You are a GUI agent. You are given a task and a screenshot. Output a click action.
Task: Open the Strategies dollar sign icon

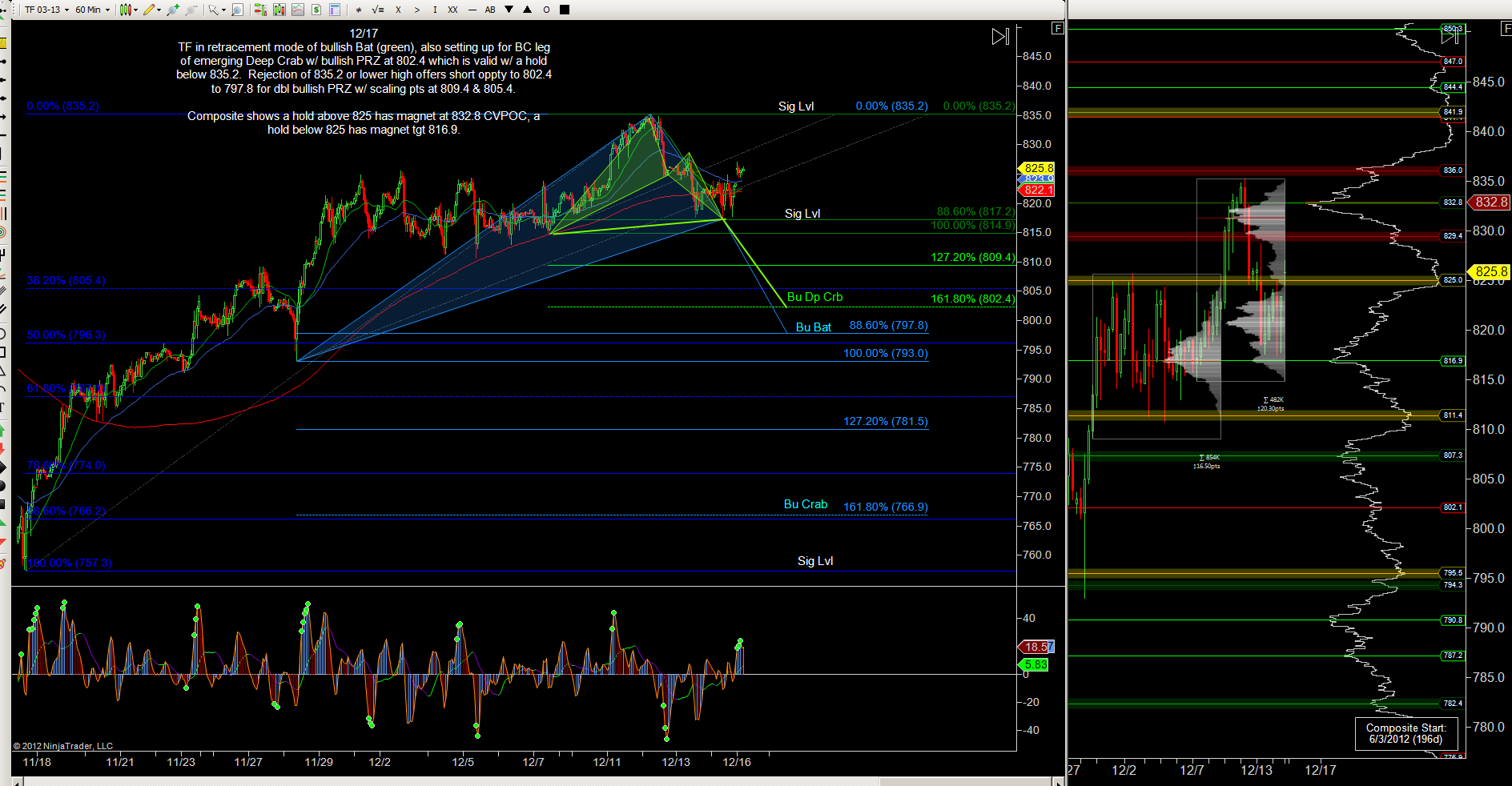point(316,10)
